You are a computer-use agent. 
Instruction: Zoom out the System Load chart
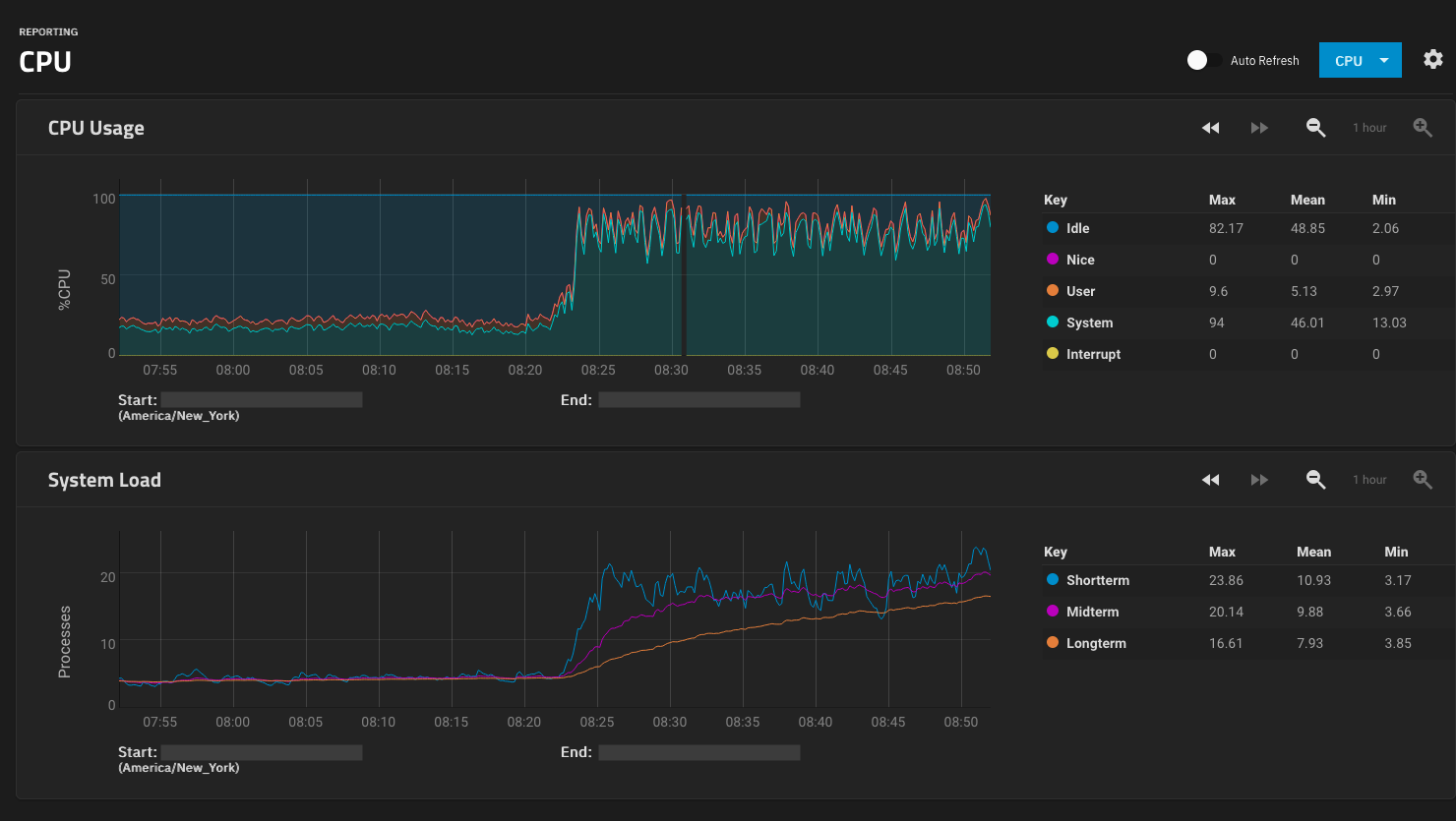tap(1315, 480)
